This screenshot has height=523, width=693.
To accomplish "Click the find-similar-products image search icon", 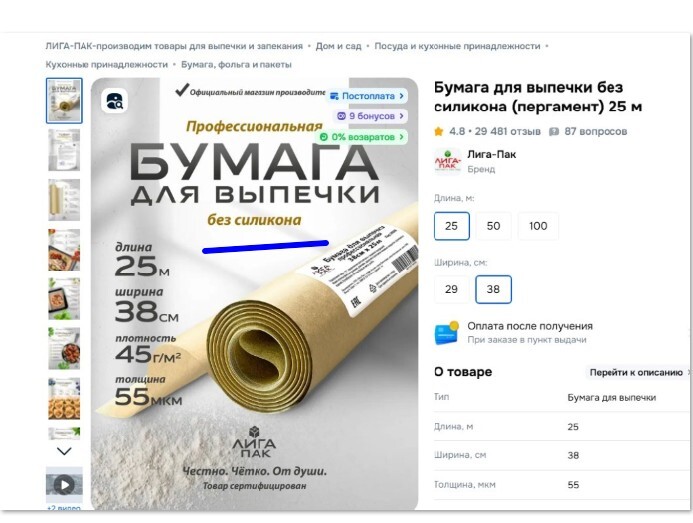I will click(115, 101).
